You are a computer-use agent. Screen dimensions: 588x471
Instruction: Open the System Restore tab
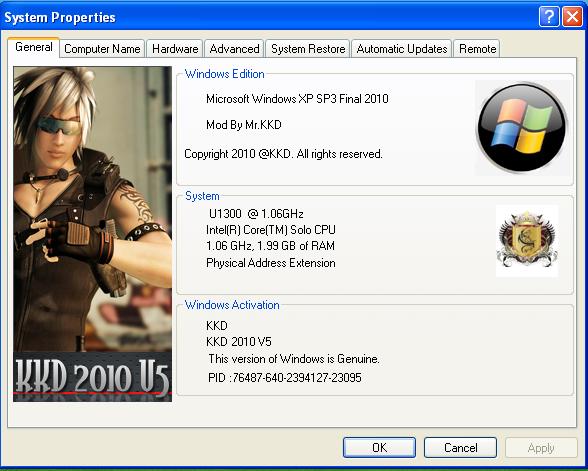(308, 49)
